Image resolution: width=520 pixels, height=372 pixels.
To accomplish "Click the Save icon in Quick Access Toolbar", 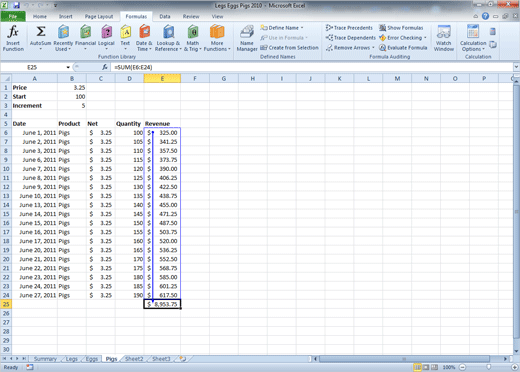I will 16,5.
